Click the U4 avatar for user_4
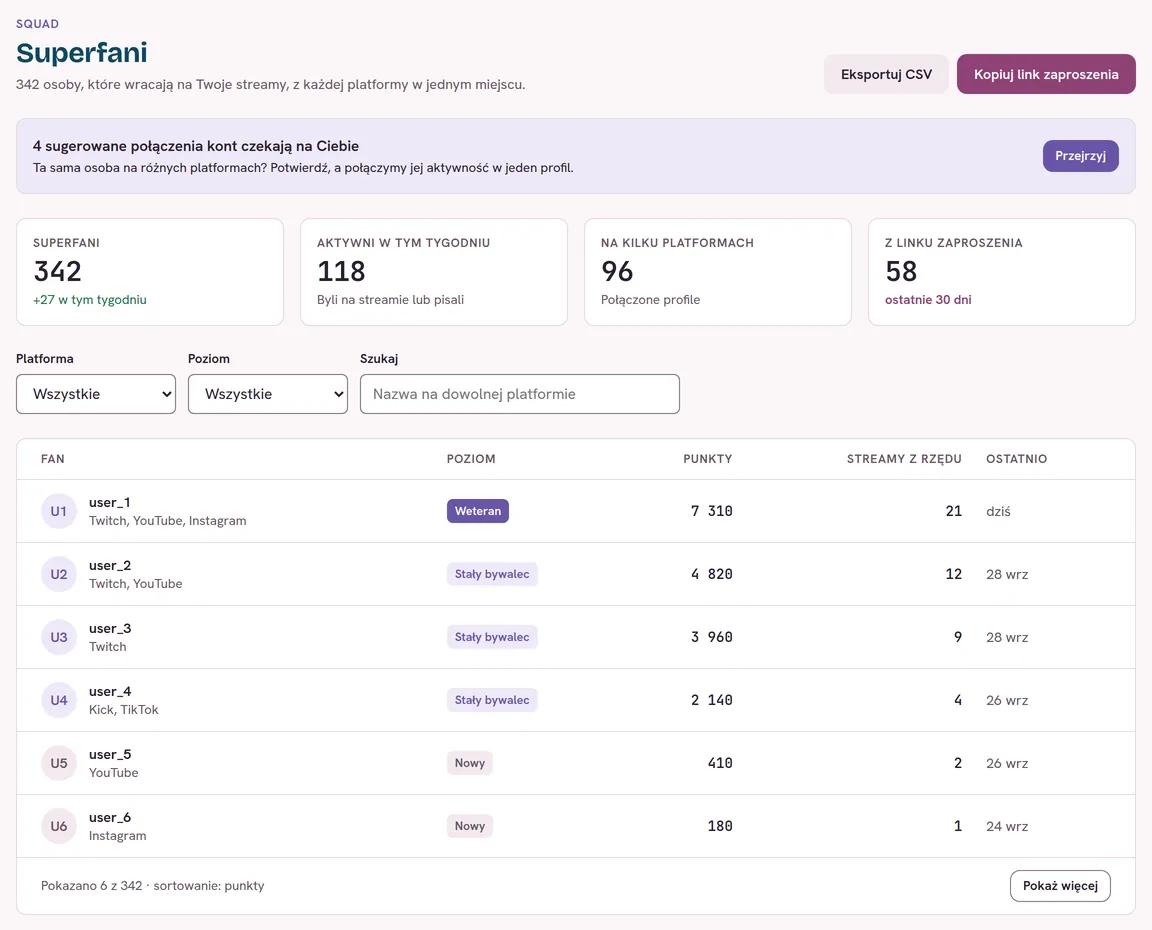Viewport: 1152px width, 930px height. point(59,700)
